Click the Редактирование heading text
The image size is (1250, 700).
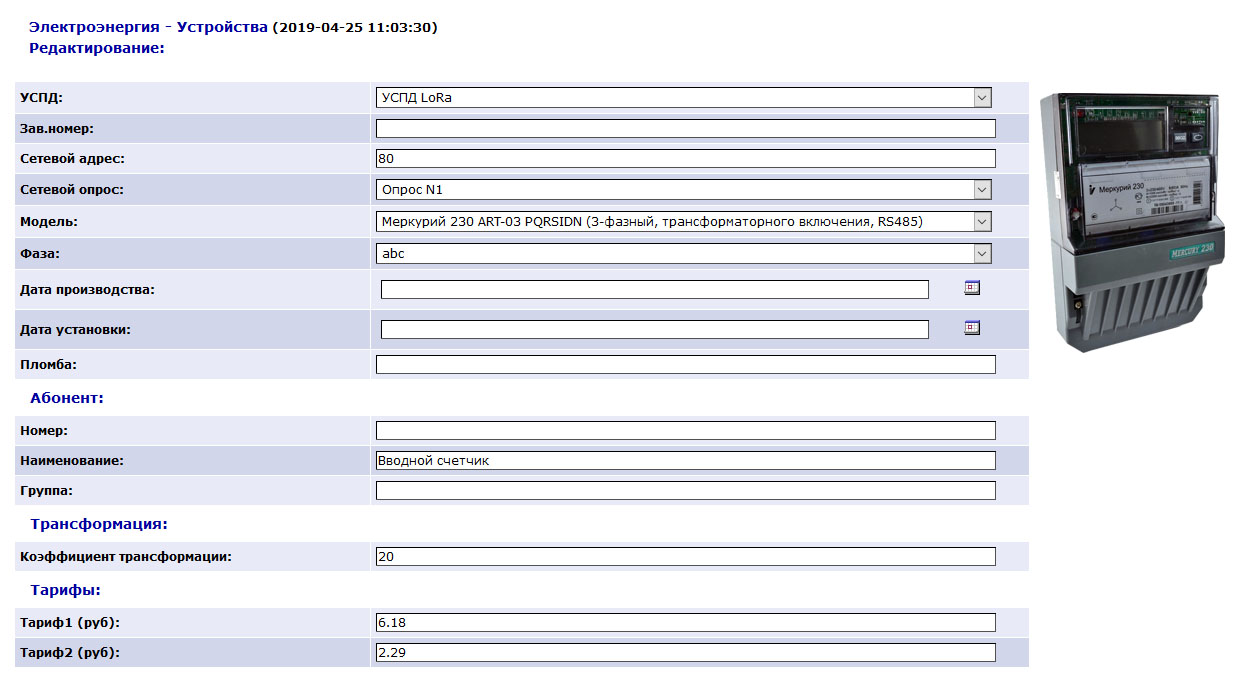coord(96,47)
